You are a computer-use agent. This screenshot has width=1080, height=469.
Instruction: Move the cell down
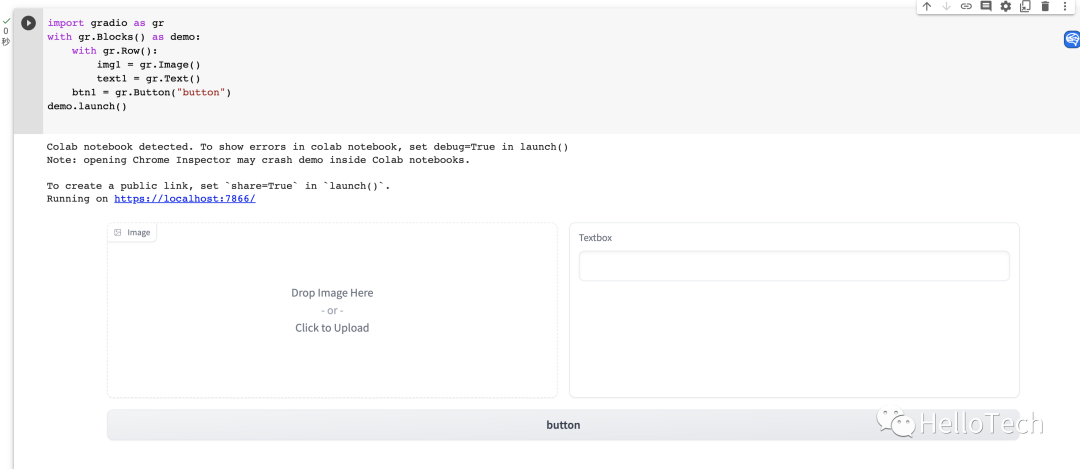point(946,6)
